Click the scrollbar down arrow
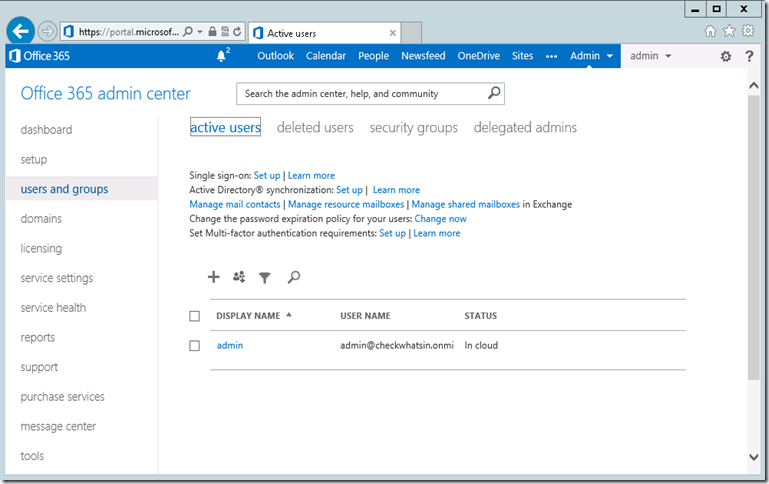 tap(753, 457)
